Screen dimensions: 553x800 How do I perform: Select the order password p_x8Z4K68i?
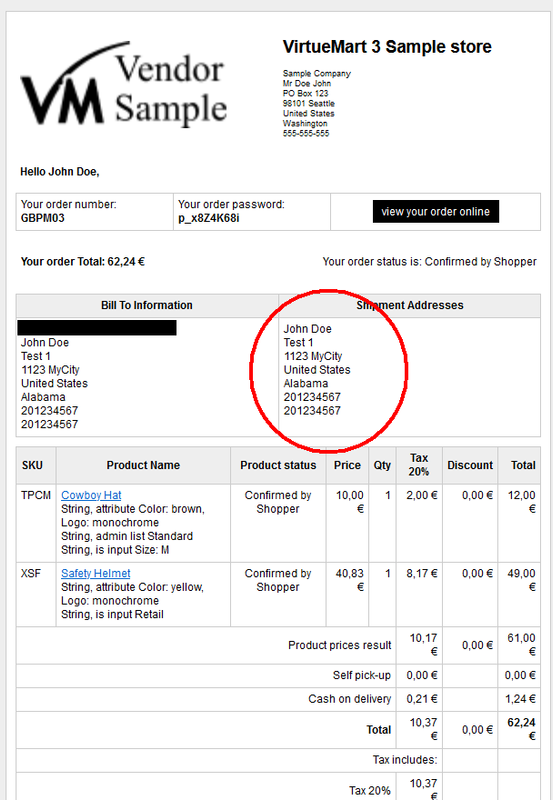209,218
